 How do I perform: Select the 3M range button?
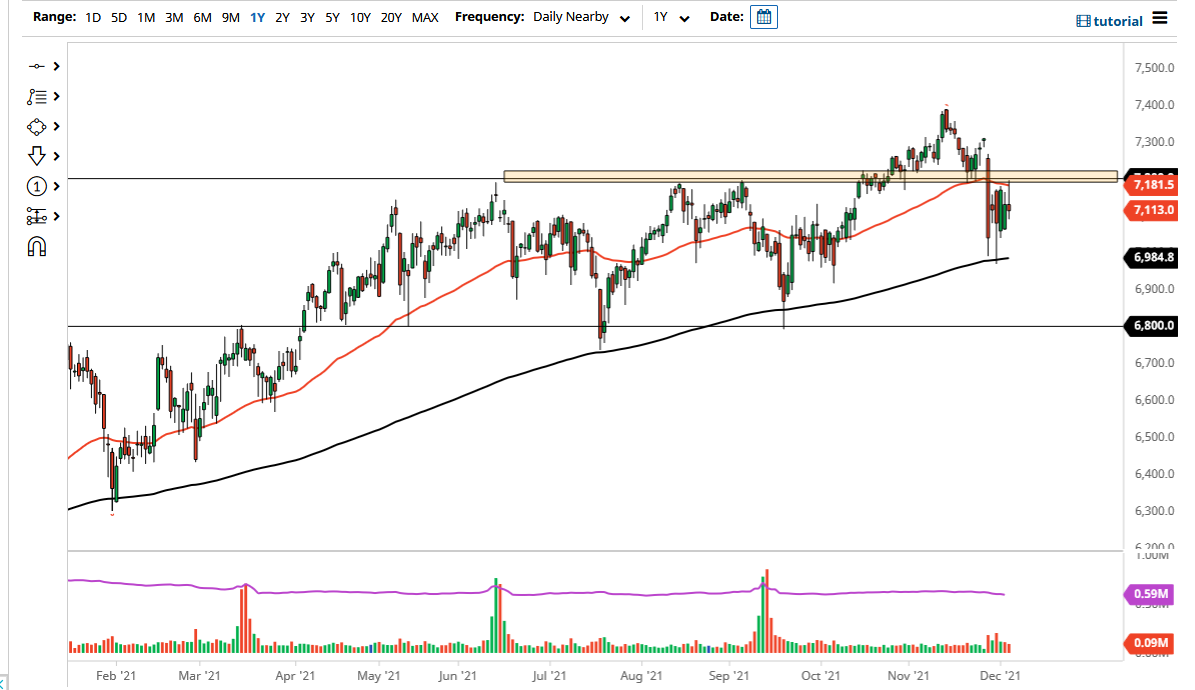click(173, 17)
